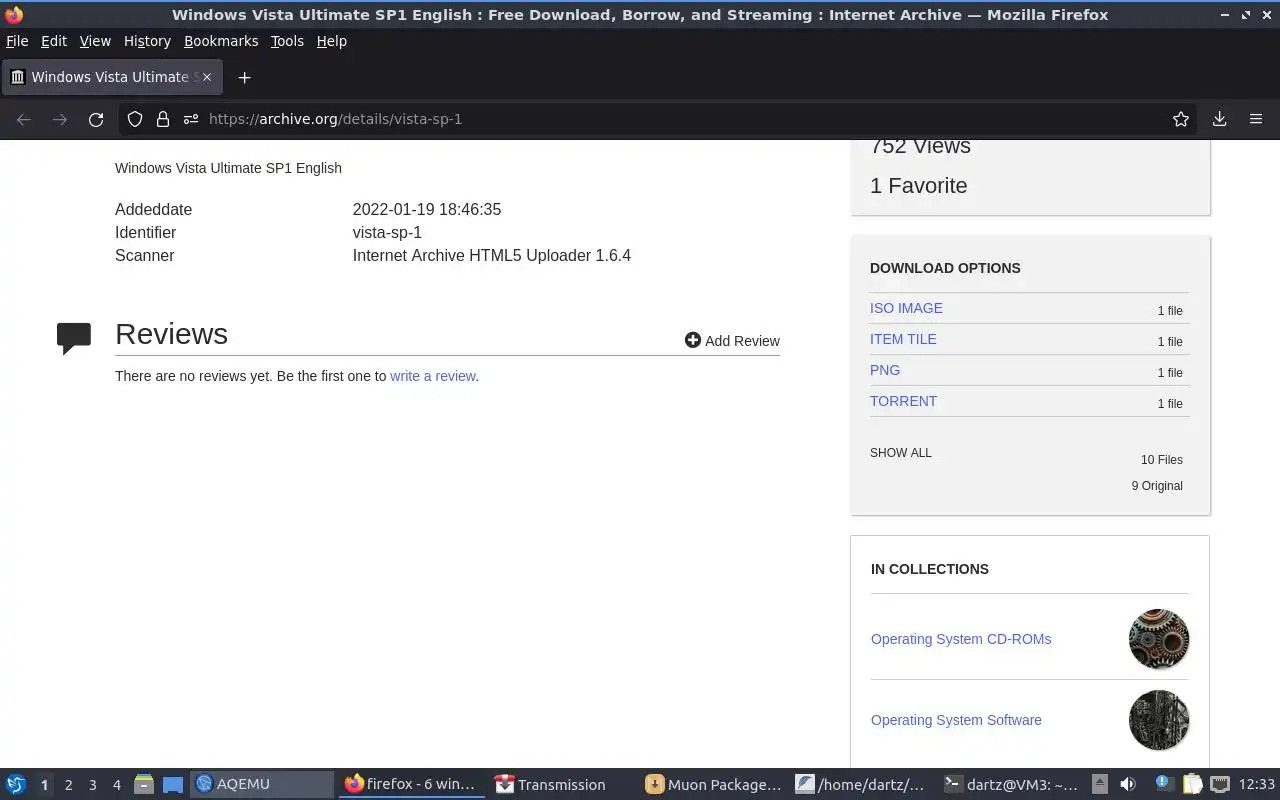Open the site permissions icon in URL bar

tap(191, 119)
